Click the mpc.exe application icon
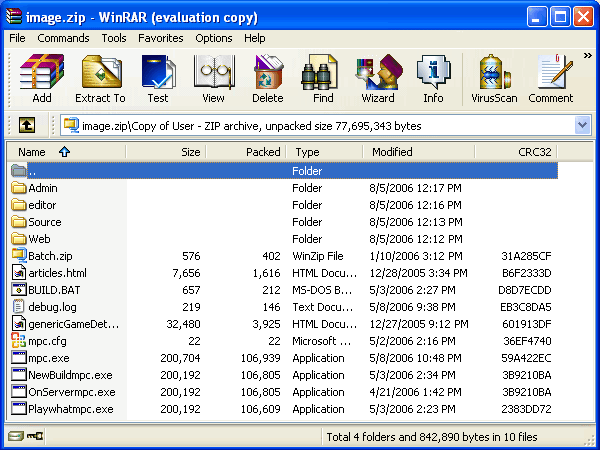 tap(18, 358)
